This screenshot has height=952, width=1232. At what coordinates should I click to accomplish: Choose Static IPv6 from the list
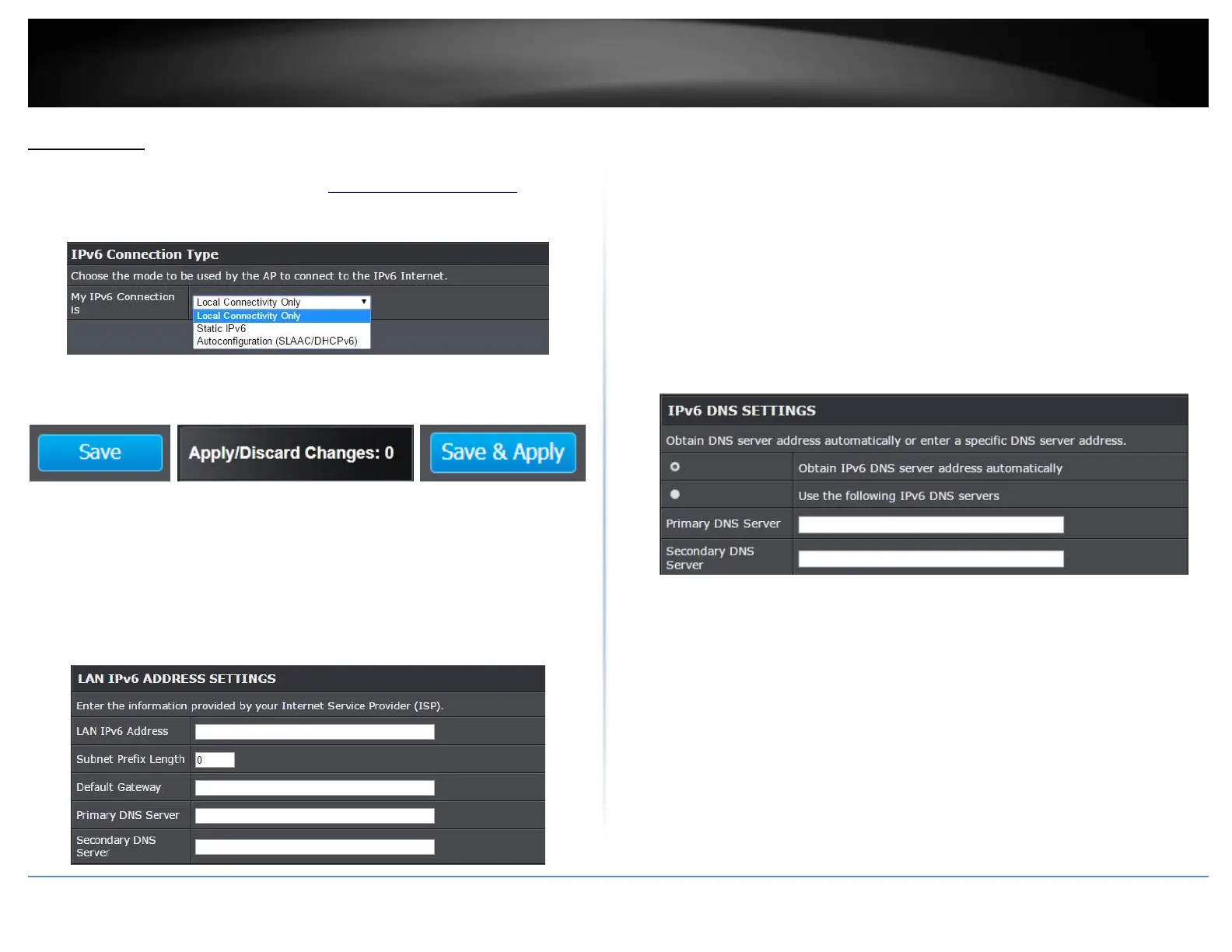(282, 328)
